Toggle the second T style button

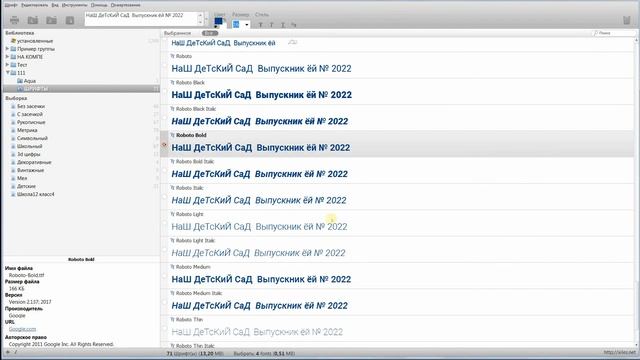click(x=271, y=25)
